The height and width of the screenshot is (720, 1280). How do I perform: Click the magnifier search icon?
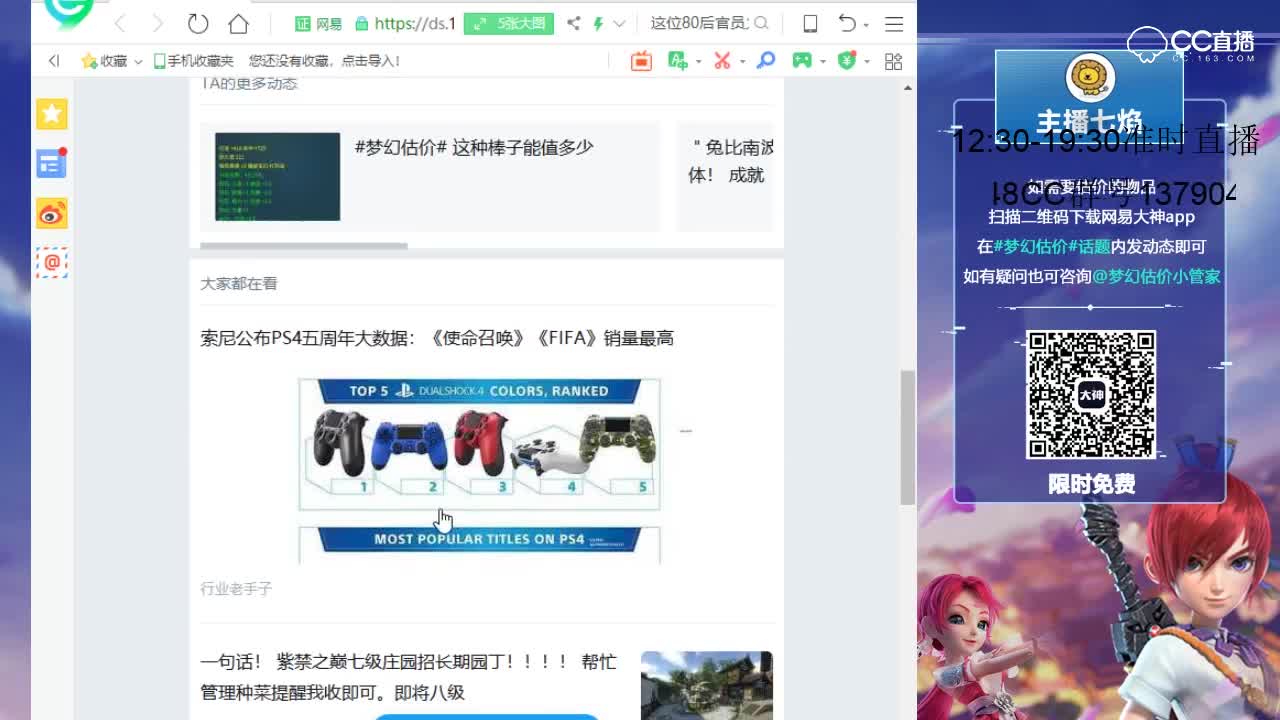point(761,23)
